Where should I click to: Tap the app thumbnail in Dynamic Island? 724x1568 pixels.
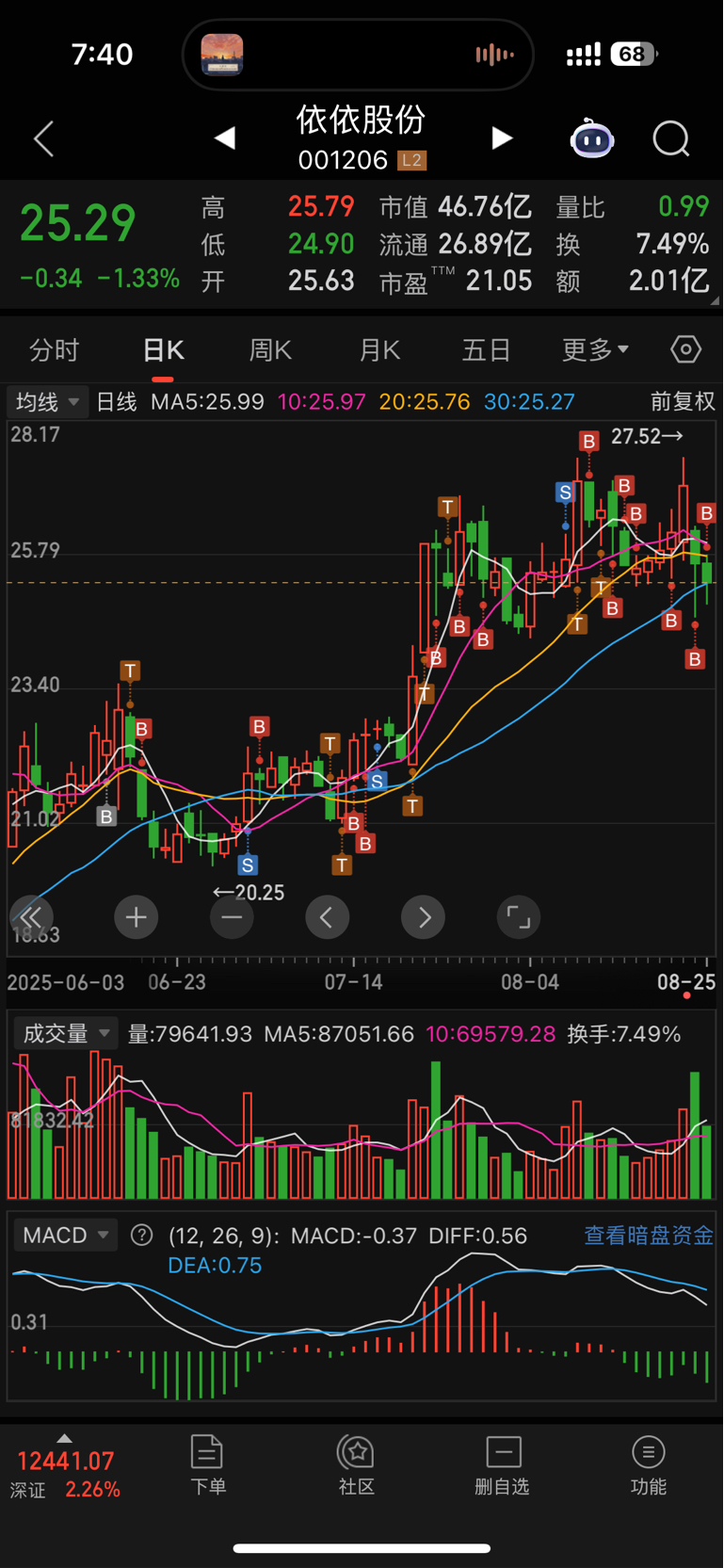222,55
